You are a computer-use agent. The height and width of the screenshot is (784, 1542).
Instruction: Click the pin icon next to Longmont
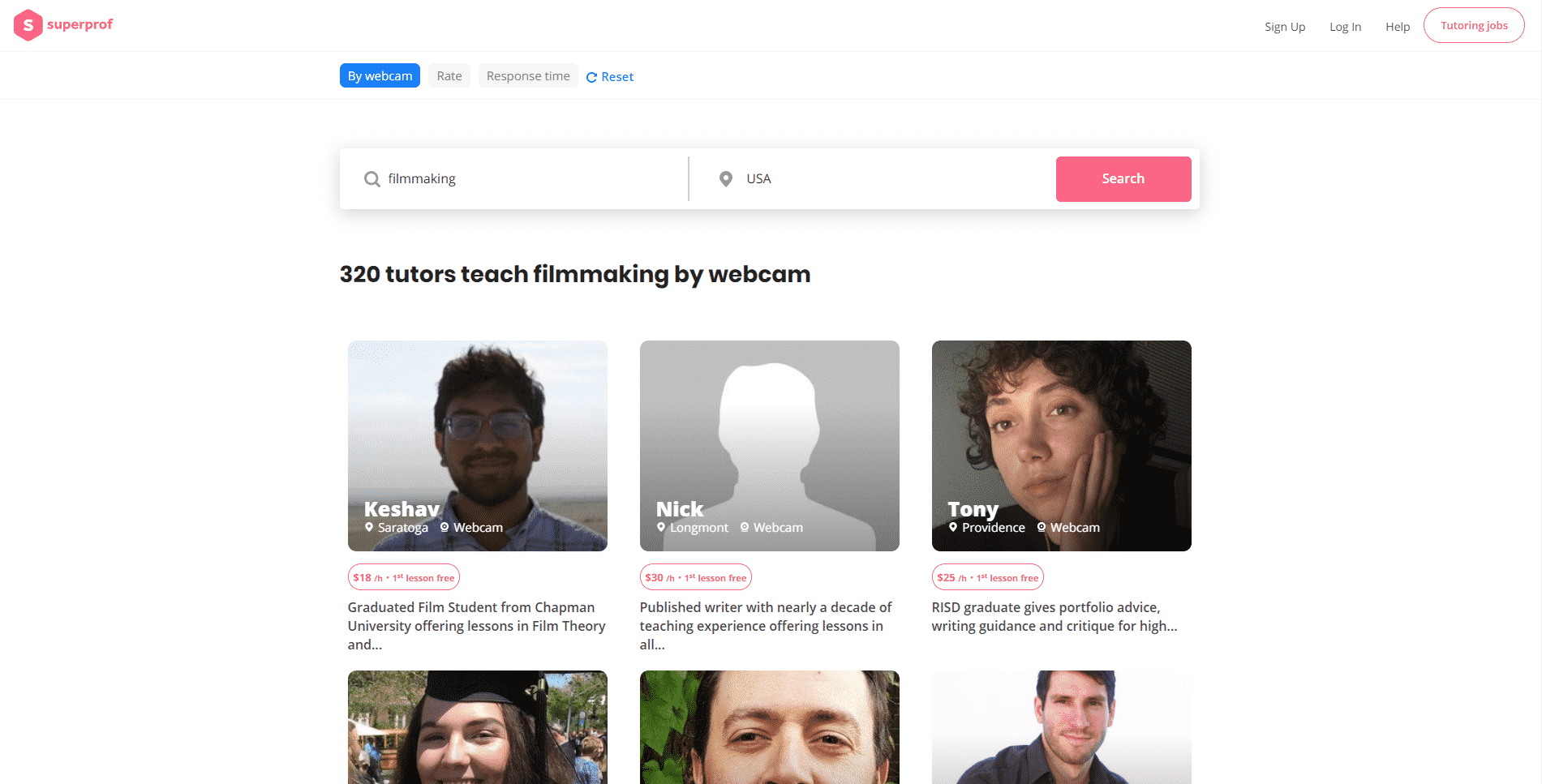(x=661, y=527)
